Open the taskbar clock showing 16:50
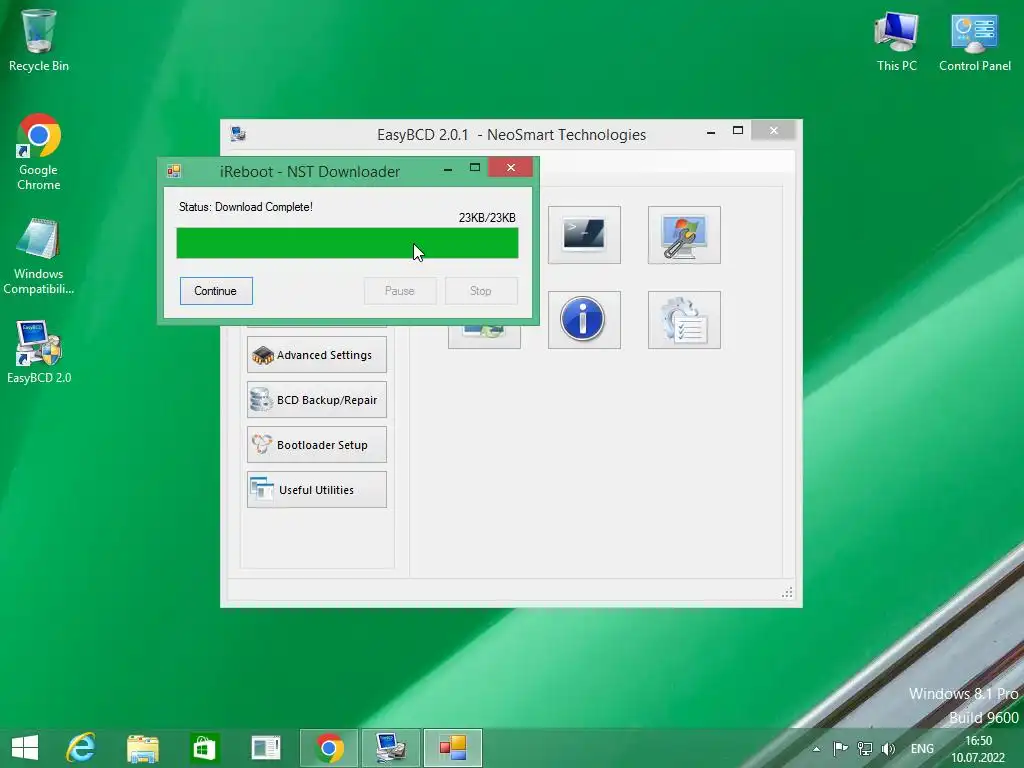Viewport: 1024px width, 768px height. pos(978,749)
